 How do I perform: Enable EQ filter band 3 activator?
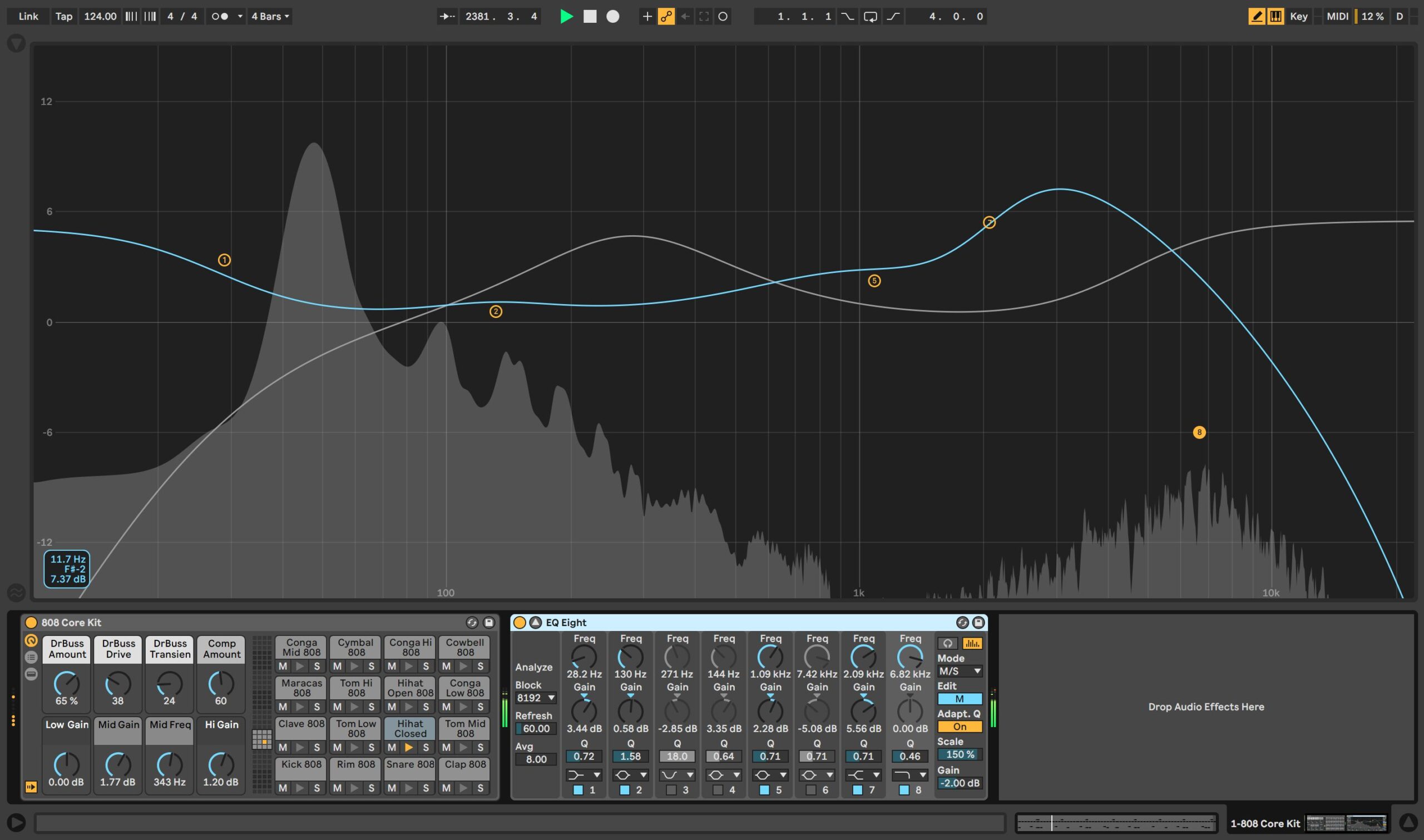pos(670,790)
